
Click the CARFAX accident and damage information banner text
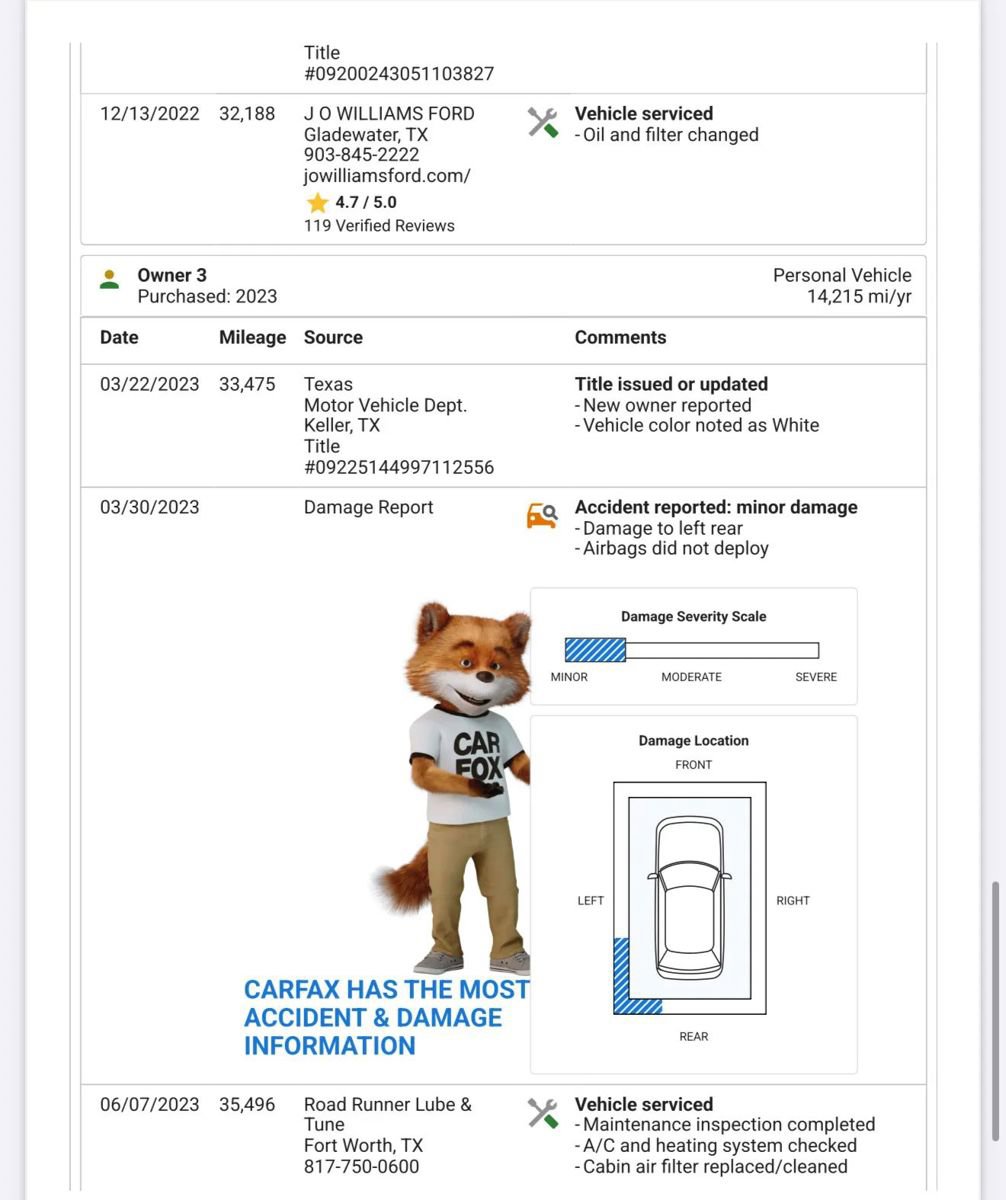tap(386, 1017)
